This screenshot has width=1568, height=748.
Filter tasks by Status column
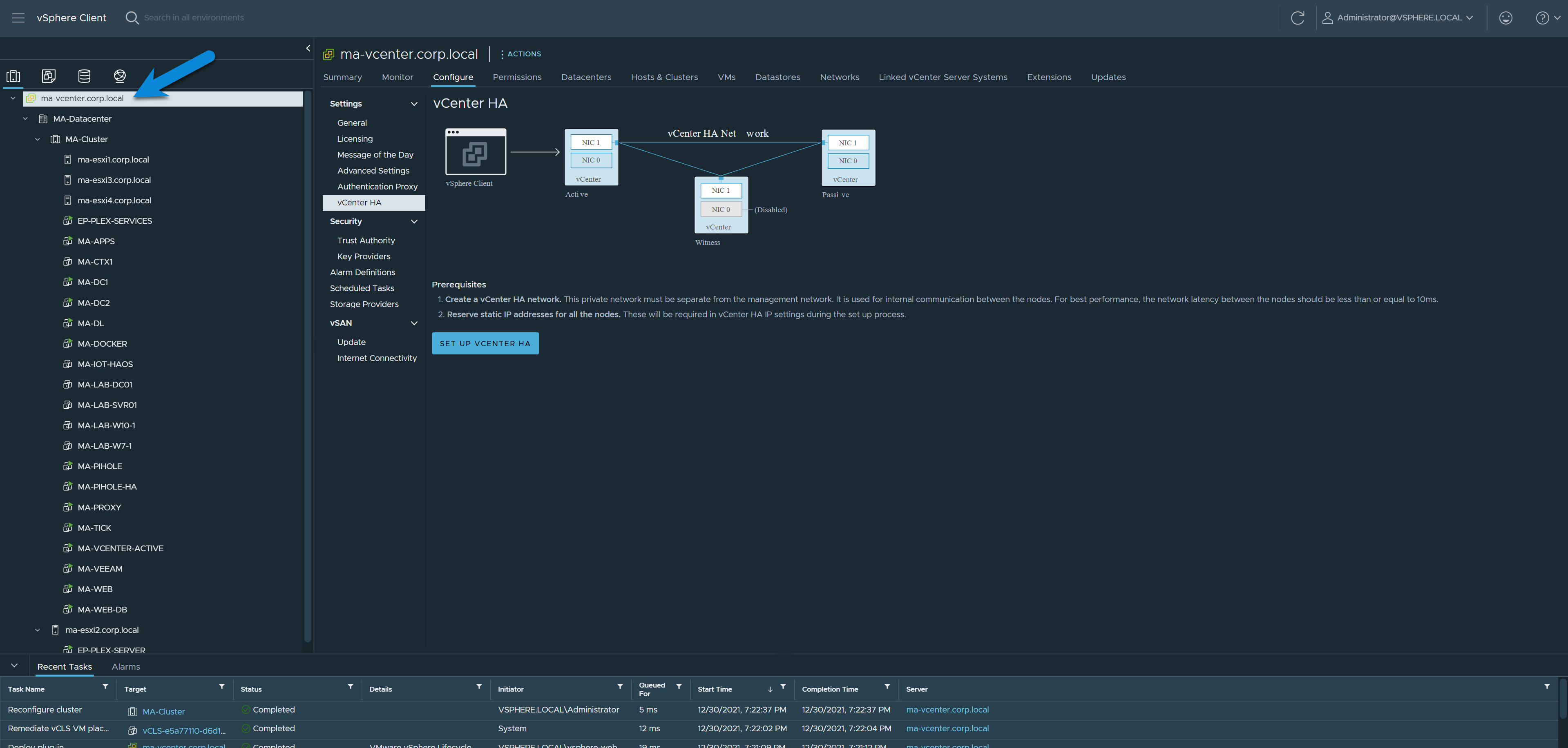pos(351,687)
